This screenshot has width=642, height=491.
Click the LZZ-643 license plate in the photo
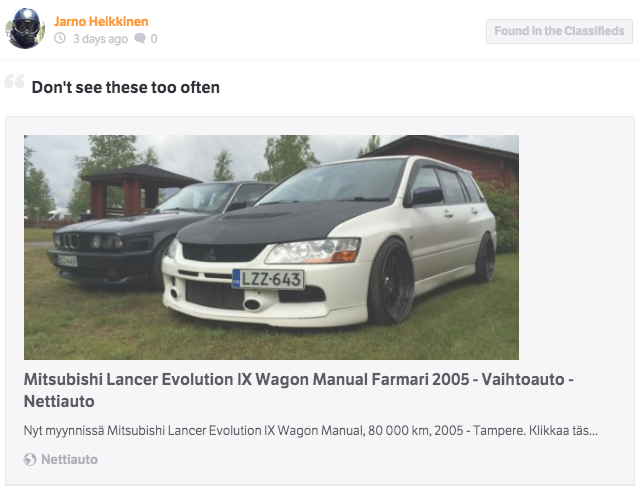point(268,279)
